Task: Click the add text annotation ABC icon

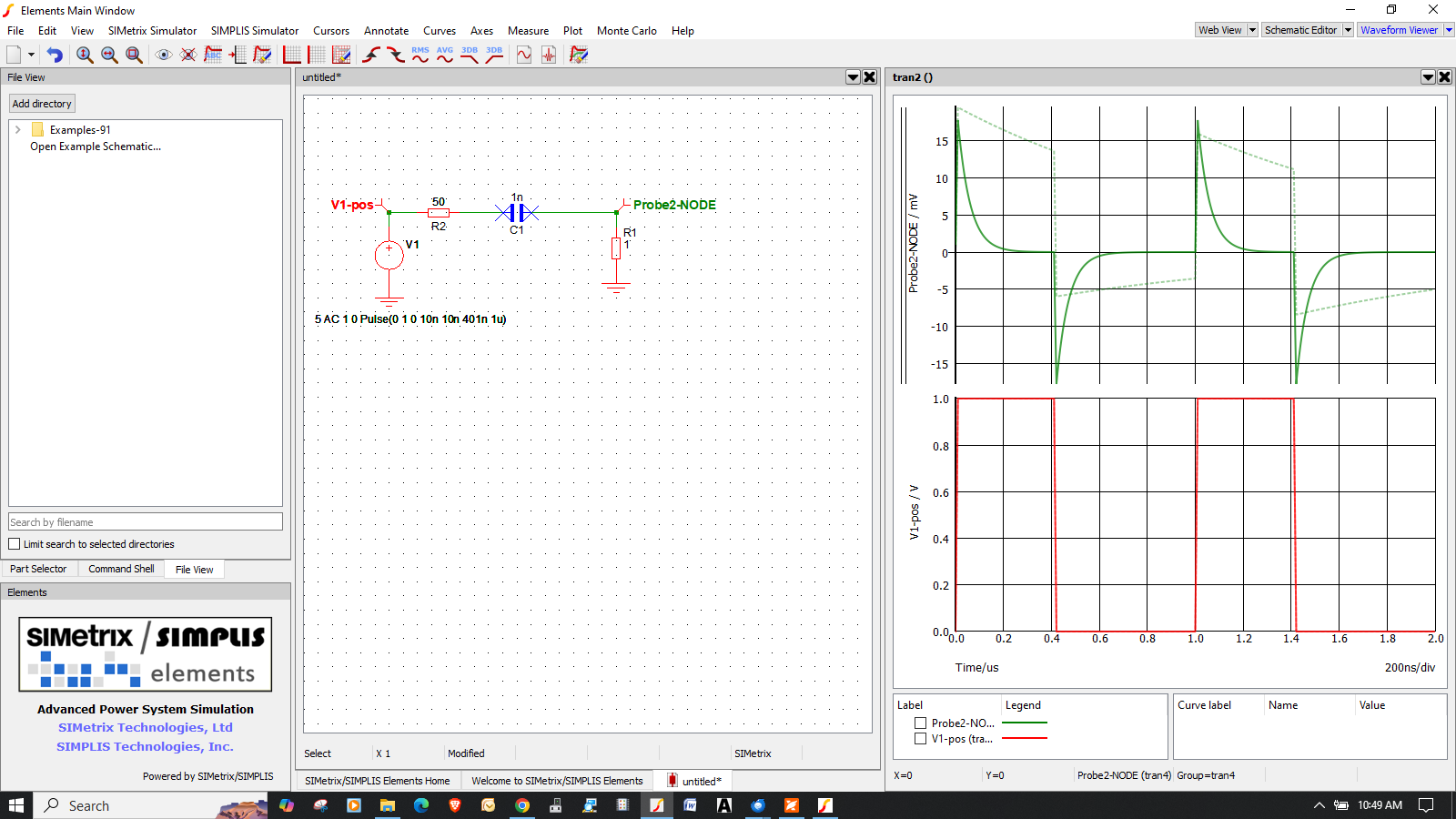Action: [x=213, y=55]
